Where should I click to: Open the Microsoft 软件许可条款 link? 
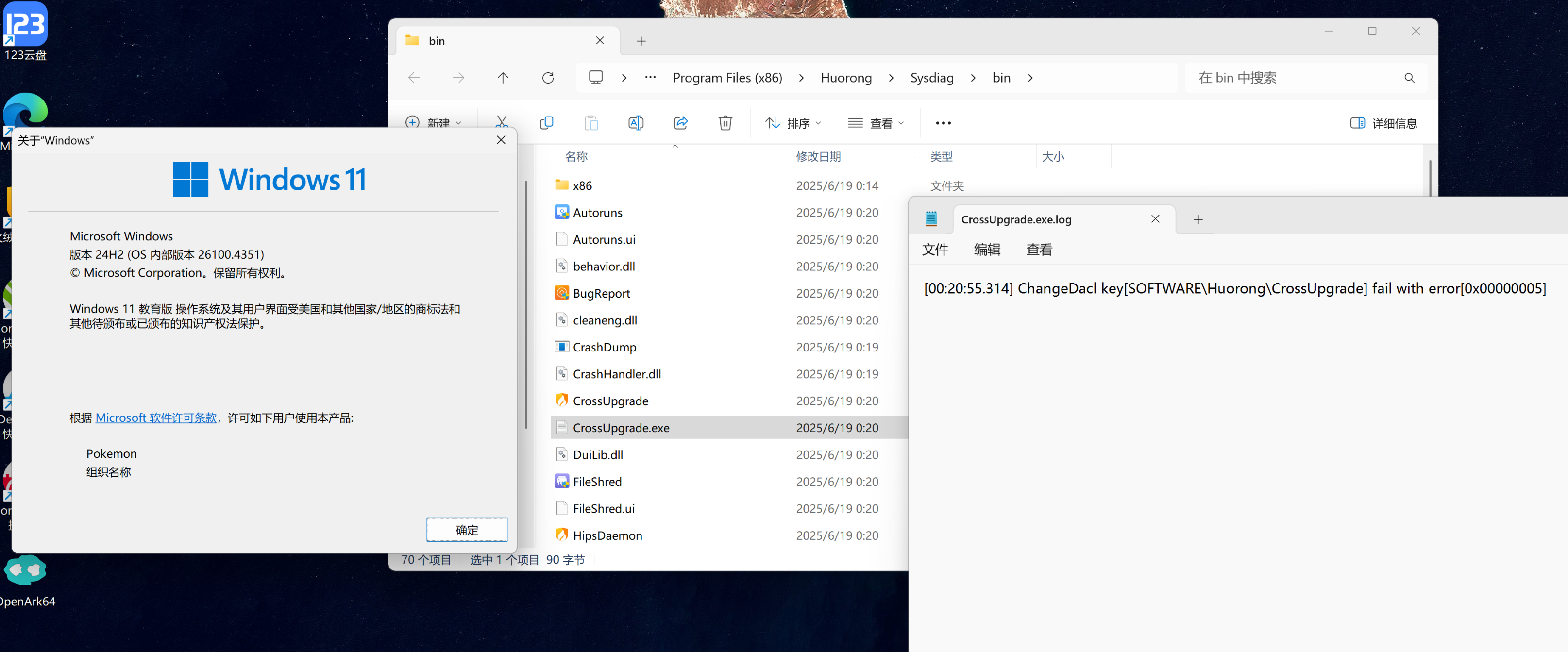[x=156, y=418]
